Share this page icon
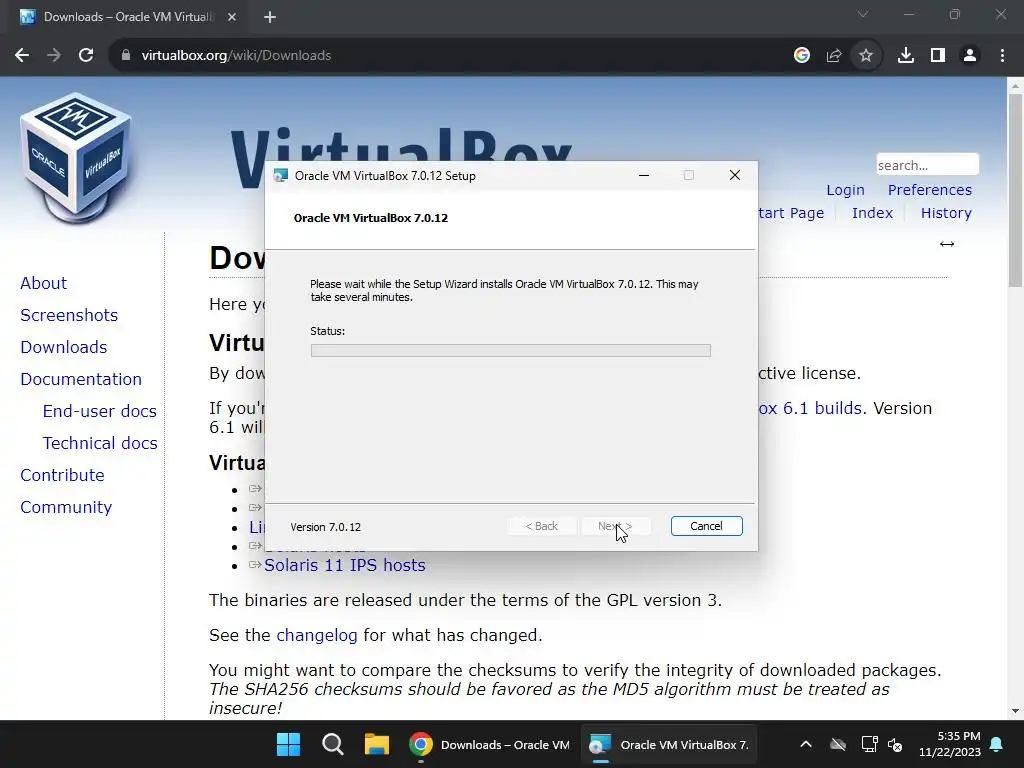Screen dimensions: 1024x768 (x=834, y=56)
